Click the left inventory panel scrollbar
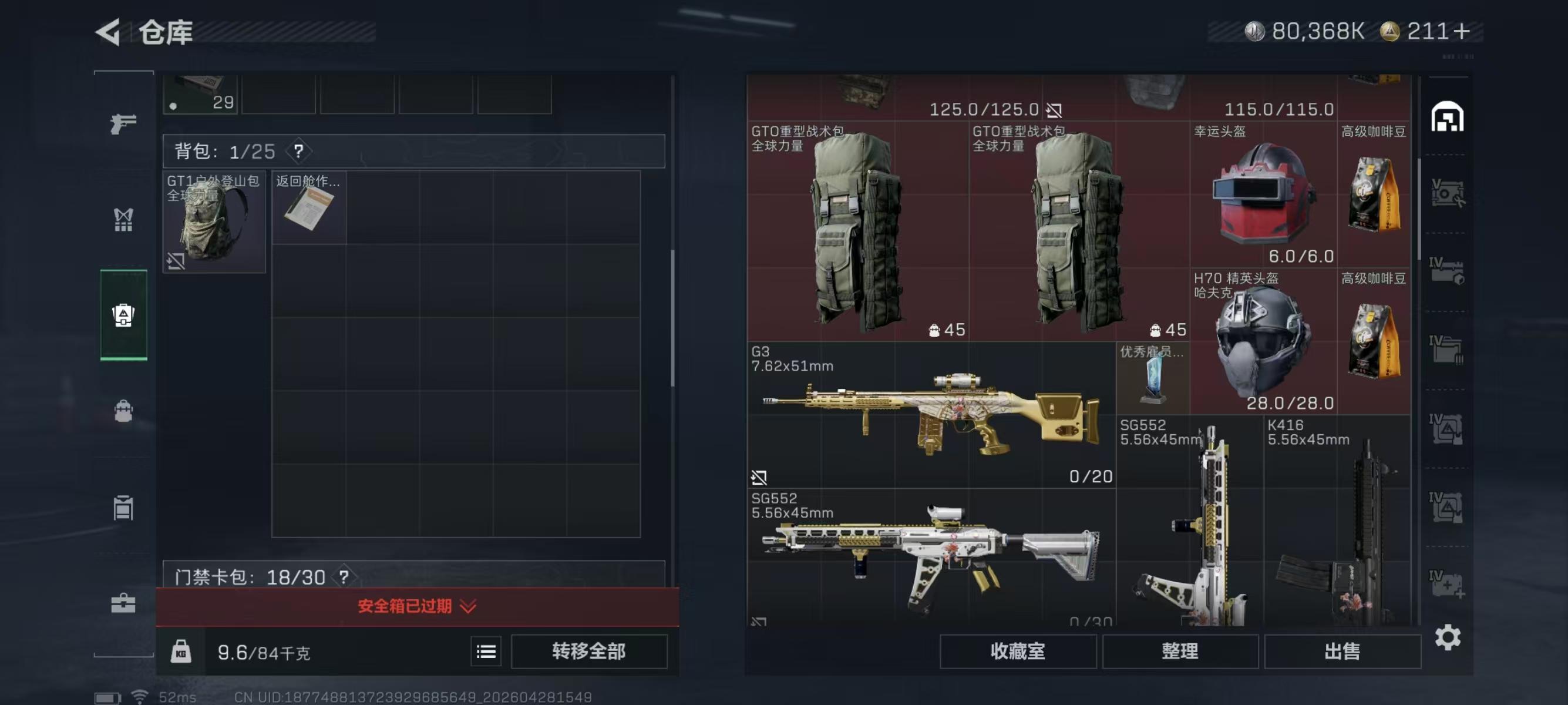 tap(672, 318)
